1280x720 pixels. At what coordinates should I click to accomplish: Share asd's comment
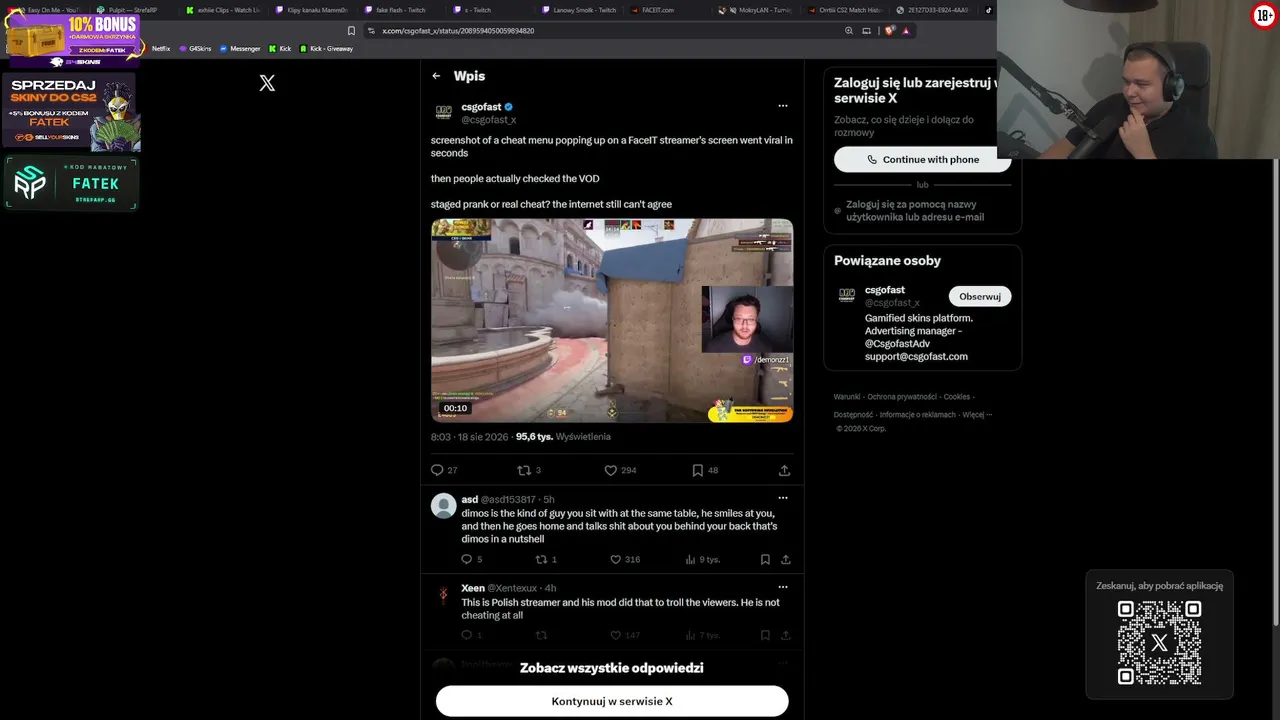(786, 560)
